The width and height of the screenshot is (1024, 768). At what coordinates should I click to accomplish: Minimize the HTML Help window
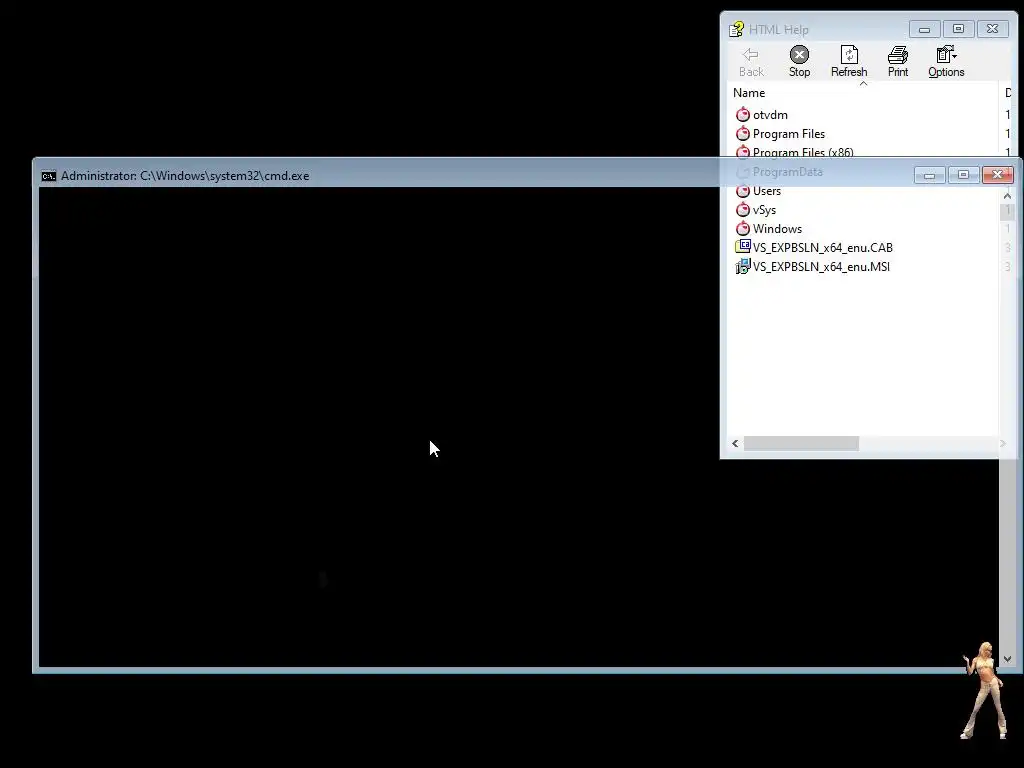pos(925,29)
